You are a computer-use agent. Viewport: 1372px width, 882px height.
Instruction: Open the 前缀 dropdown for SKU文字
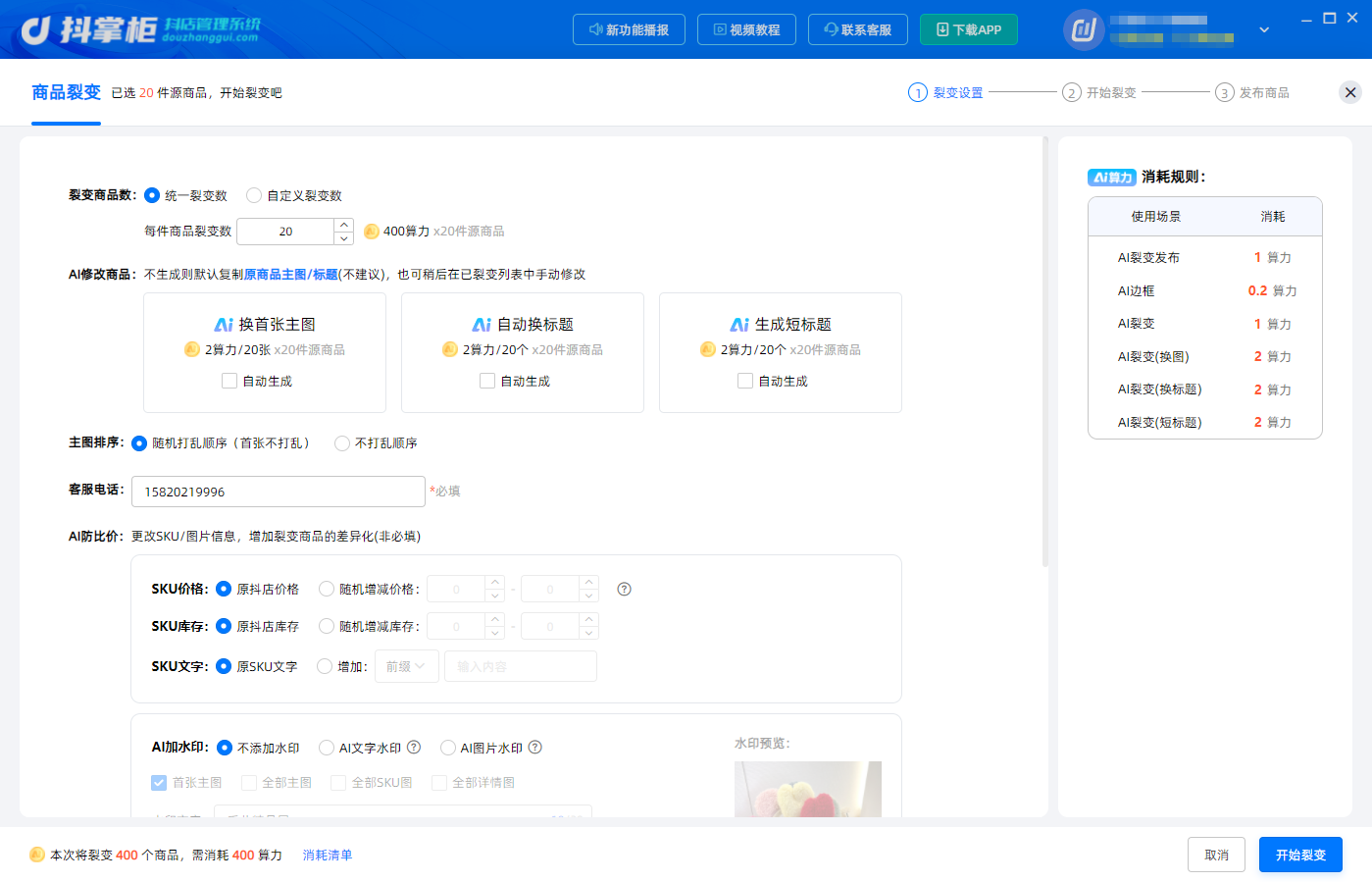click(x=406, y=666)
